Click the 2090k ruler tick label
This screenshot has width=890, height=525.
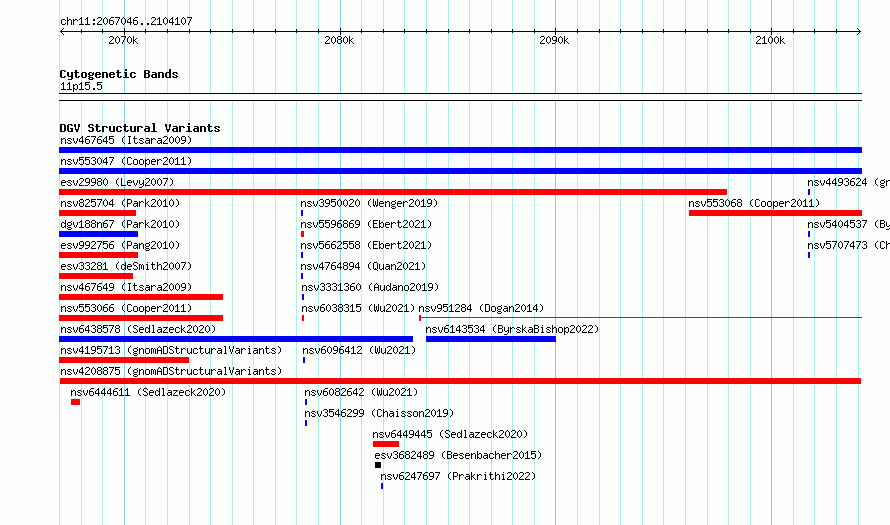tap(554, 40)
